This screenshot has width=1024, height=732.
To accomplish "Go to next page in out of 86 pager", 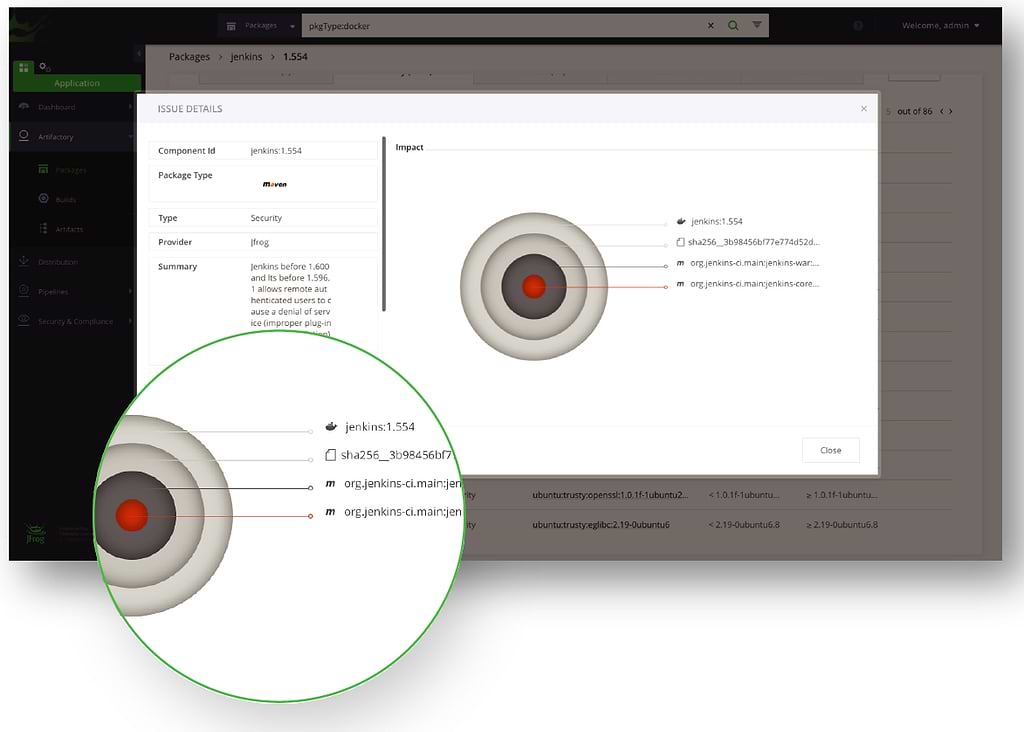I will pyautogui.click(x=951, y=111).
